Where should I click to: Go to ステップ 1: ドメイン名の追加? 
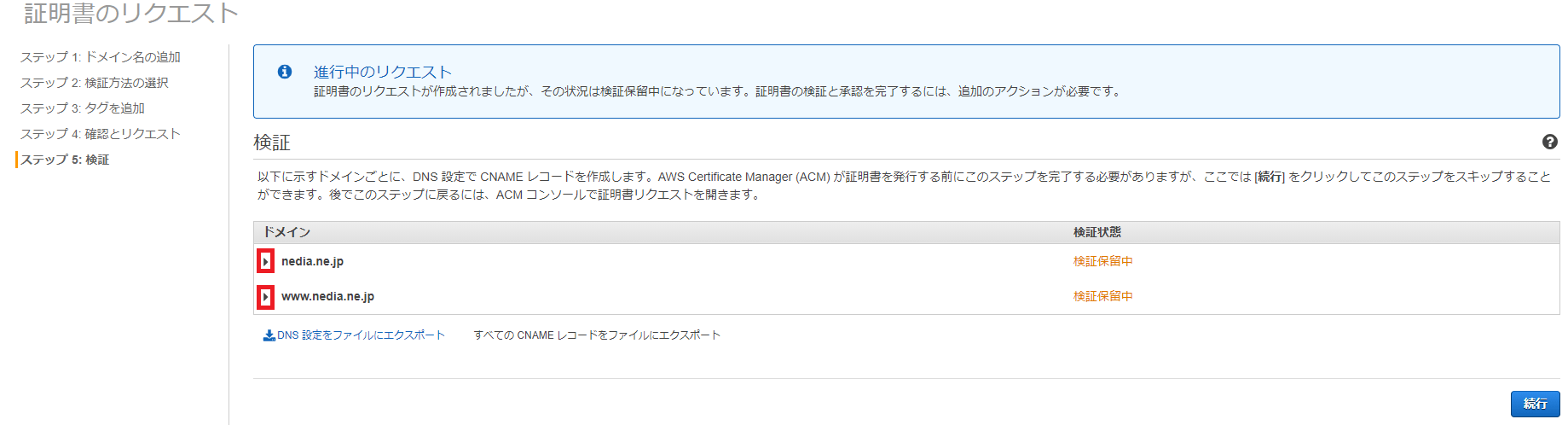click(x=101, y=57)
